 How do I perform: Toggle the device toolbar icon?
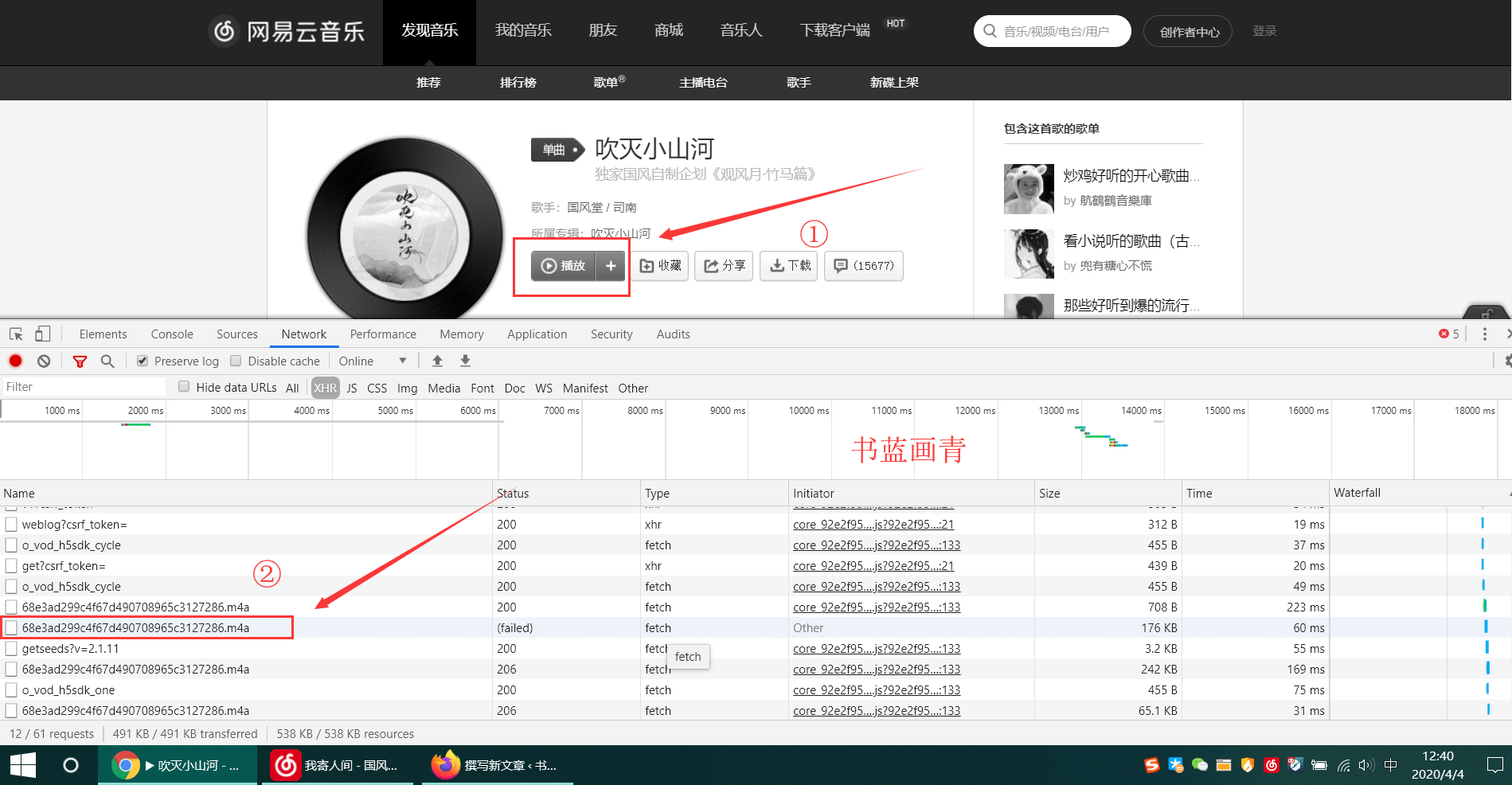(42, 334)
